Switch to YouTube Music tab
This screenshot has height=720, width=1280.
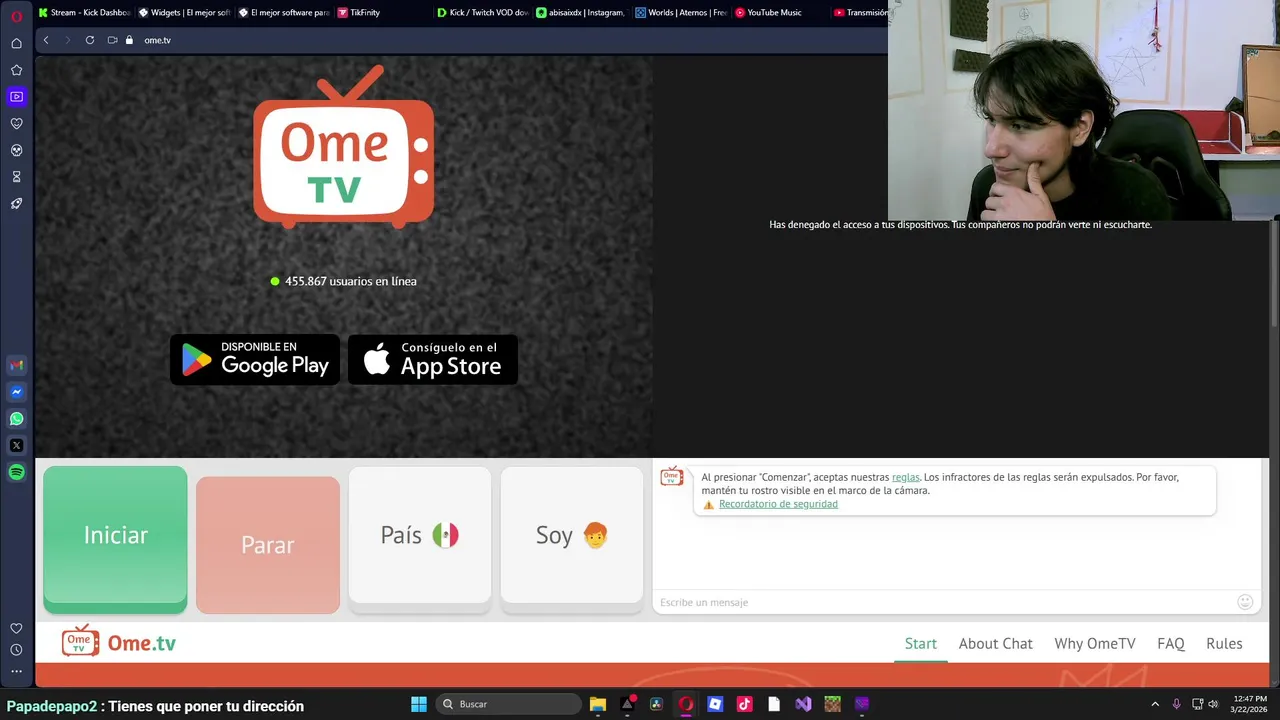click(768, 13)
